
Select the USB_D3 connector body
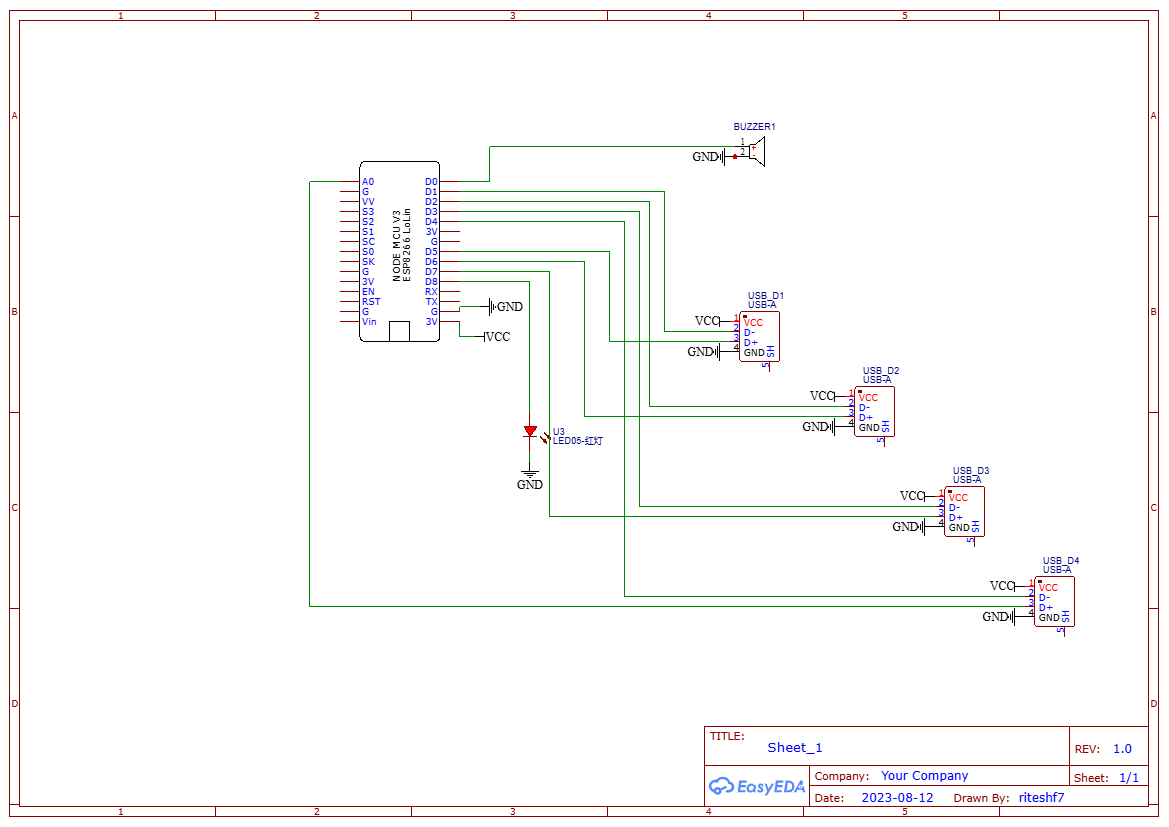[964, 512]
